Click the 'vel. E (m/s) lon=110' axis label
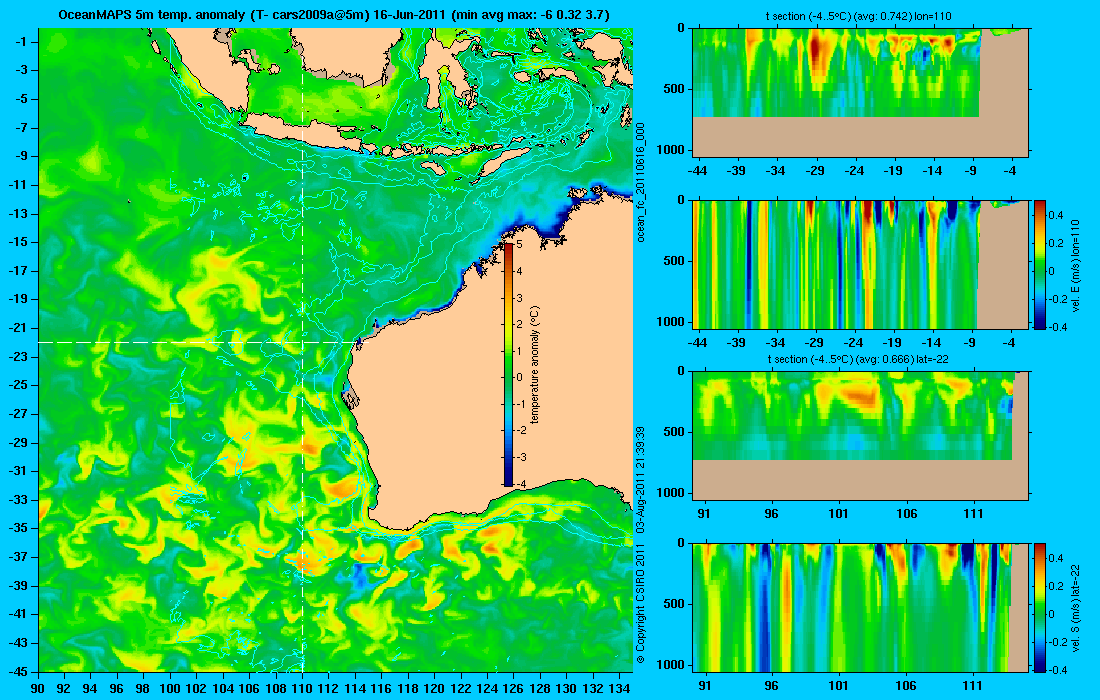The image size is (1100, 700). click(1077, 264)
